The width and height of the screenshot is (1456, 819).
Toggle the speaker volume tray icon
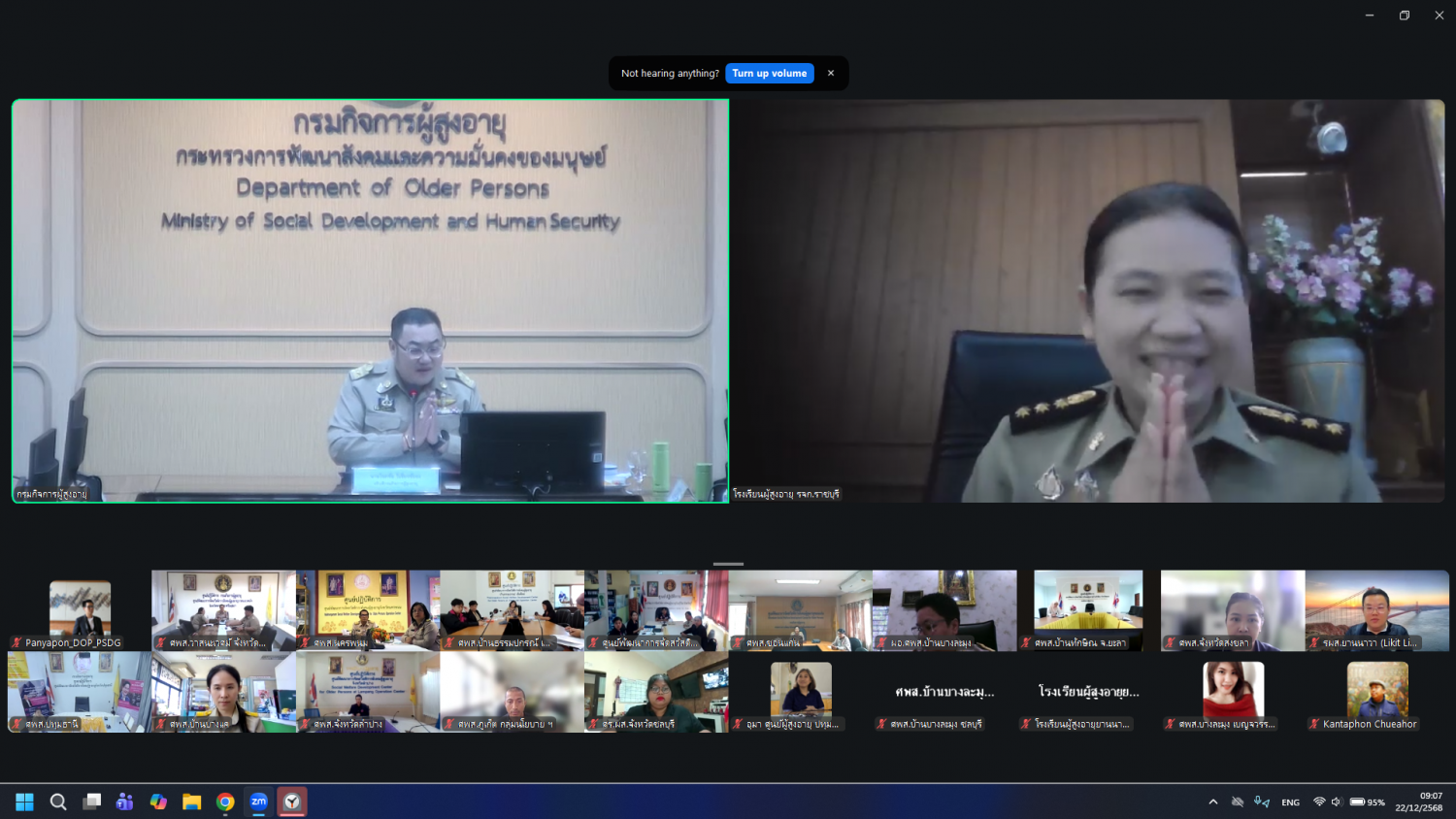1337,803
